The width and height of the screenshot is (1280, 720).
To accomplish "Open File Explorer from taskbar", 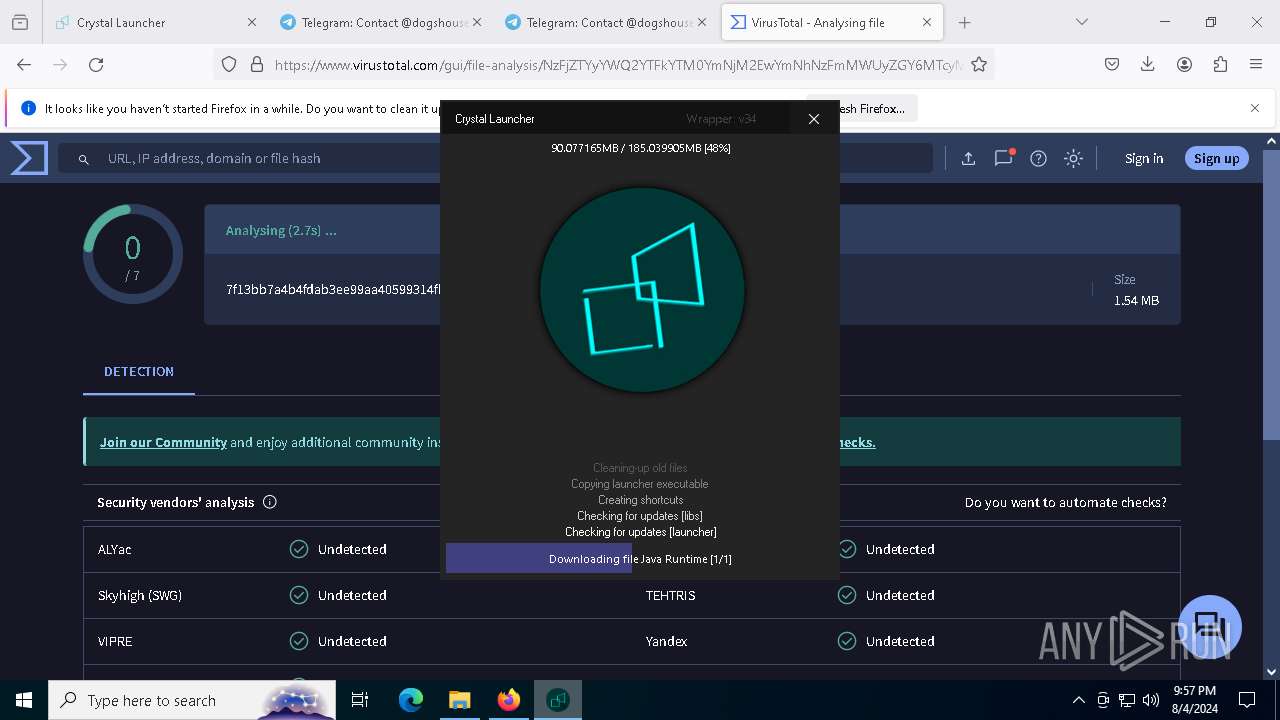I will 459,700.
